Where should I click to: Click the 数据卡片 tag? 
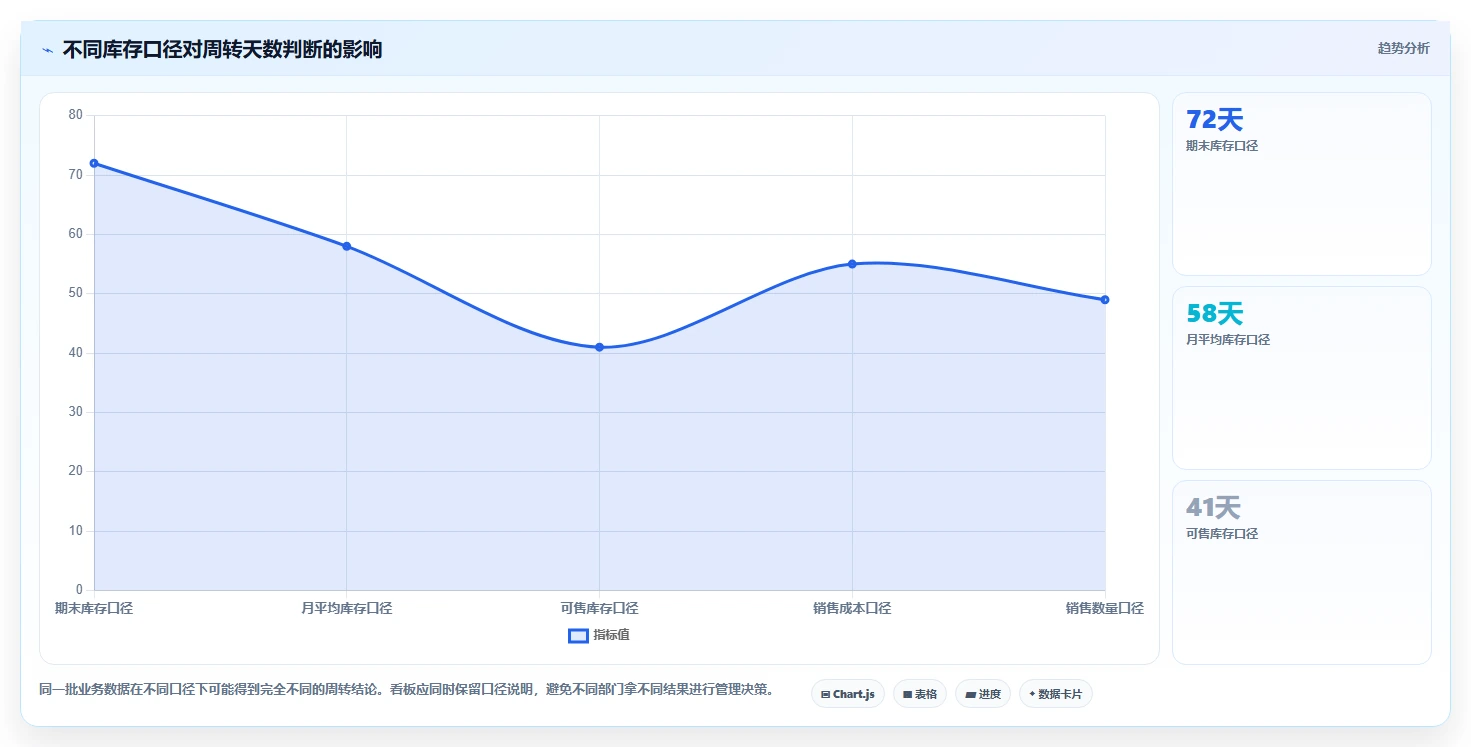[x=1055, y=694]
